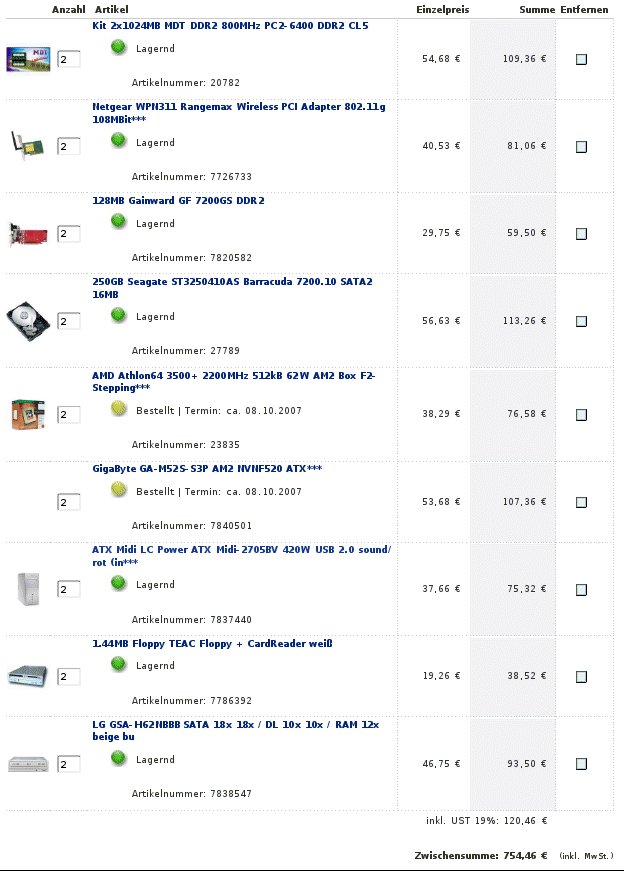The height and width of the screenshot is (871, 624).
Task: Tick the Entfernen box for LG GSA-H62NBBB
Action: (x=581, y=764)
